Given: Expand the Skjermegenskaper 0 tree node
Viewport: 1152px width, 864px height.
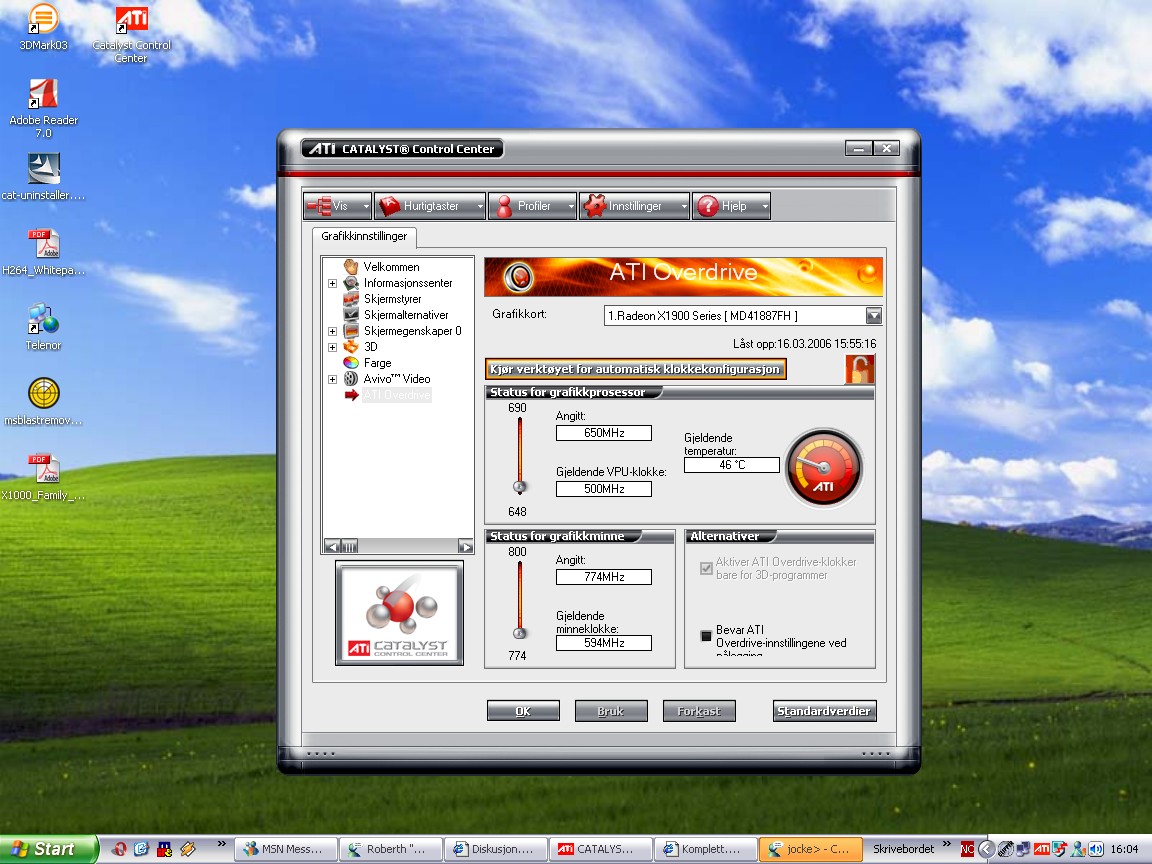Looking at the screenshot, I should (x=332, y=331).
